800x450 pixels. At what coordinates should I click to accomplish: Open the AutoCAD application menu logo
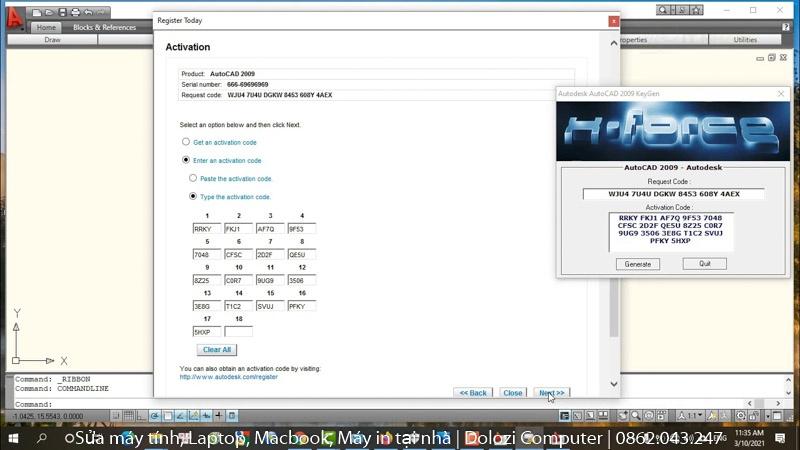pyautogui.click(x=15, y=19)
